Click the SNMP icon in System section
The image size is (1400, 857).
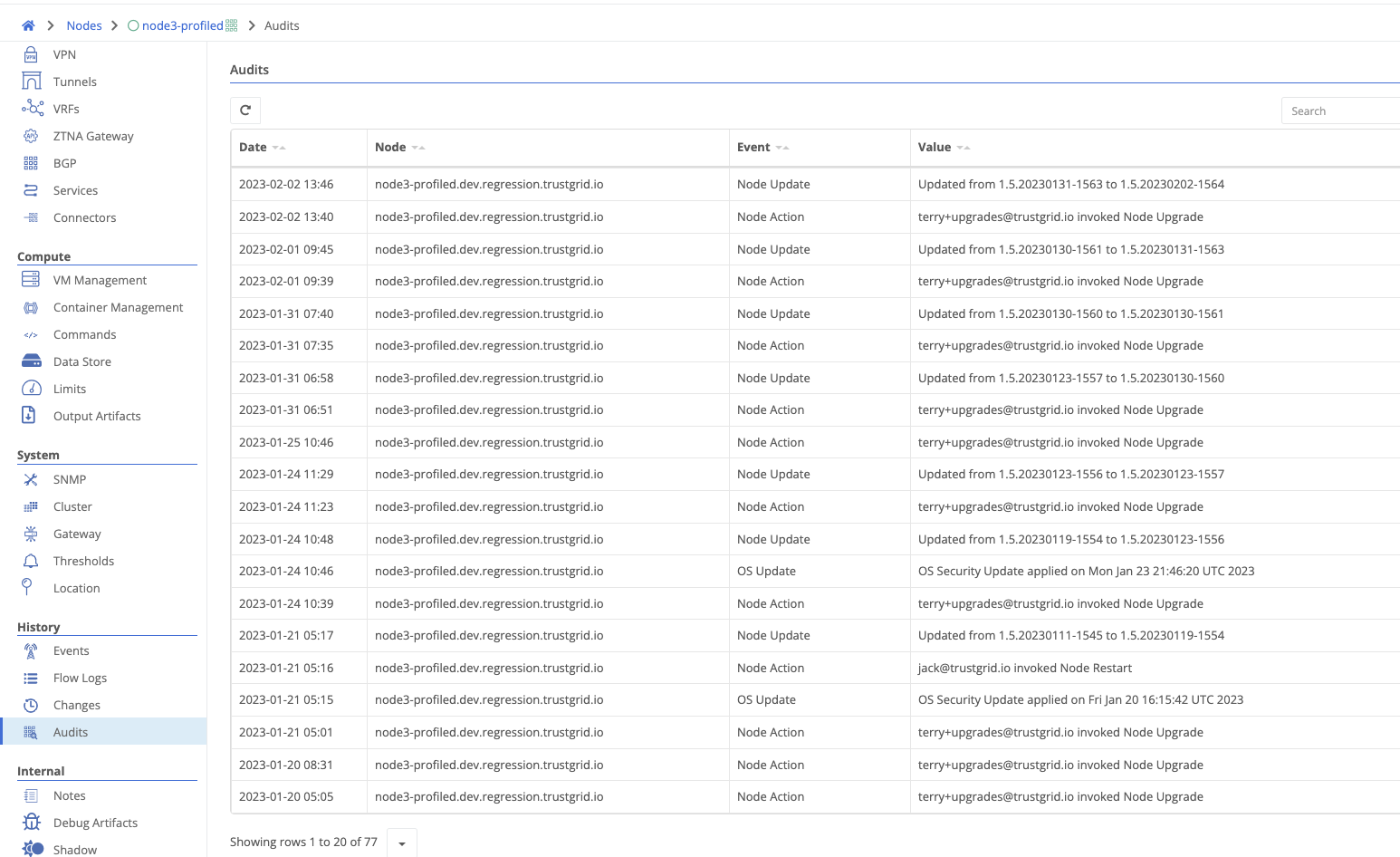coord(31,479)
